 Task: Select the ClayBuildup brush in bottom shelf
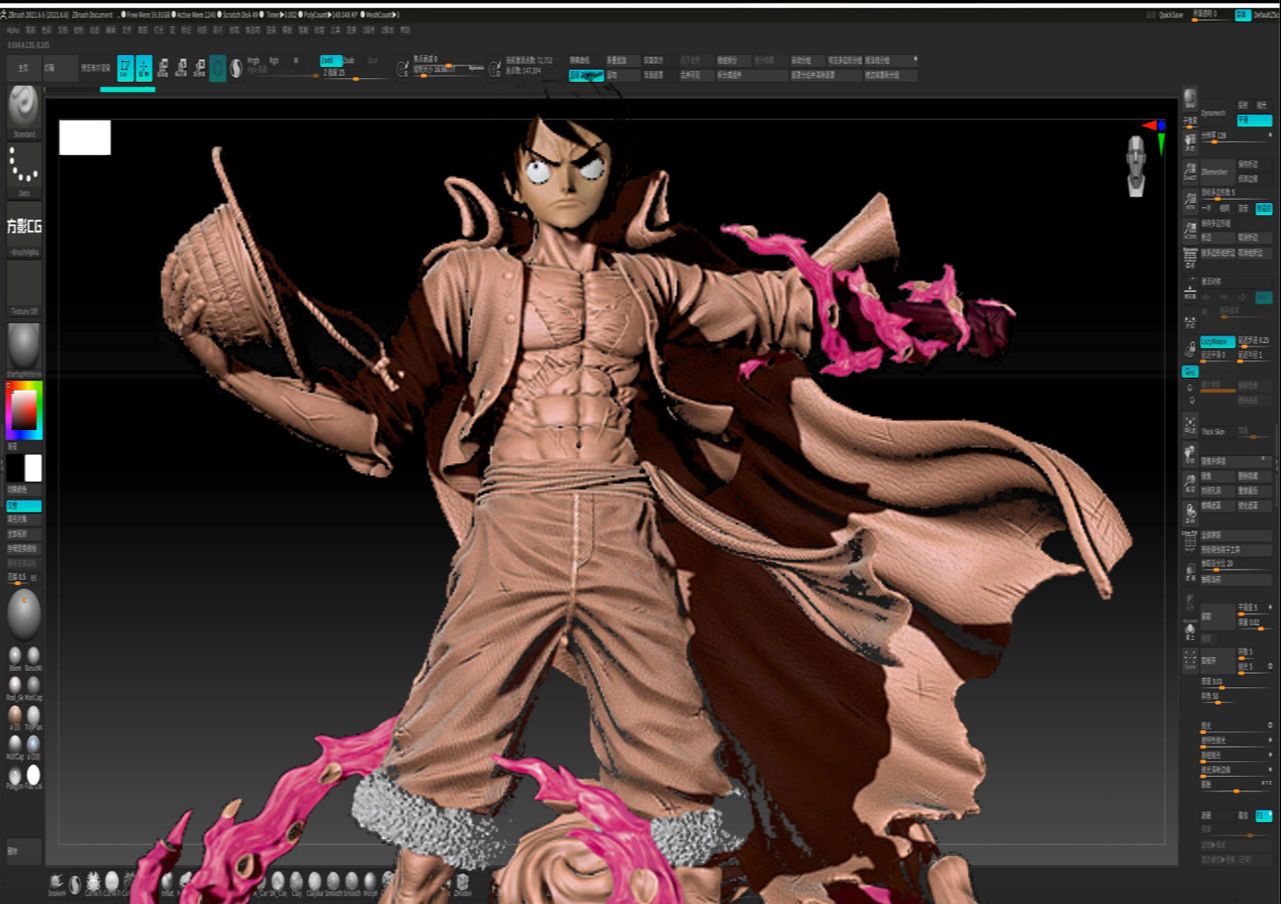[315, 883]
